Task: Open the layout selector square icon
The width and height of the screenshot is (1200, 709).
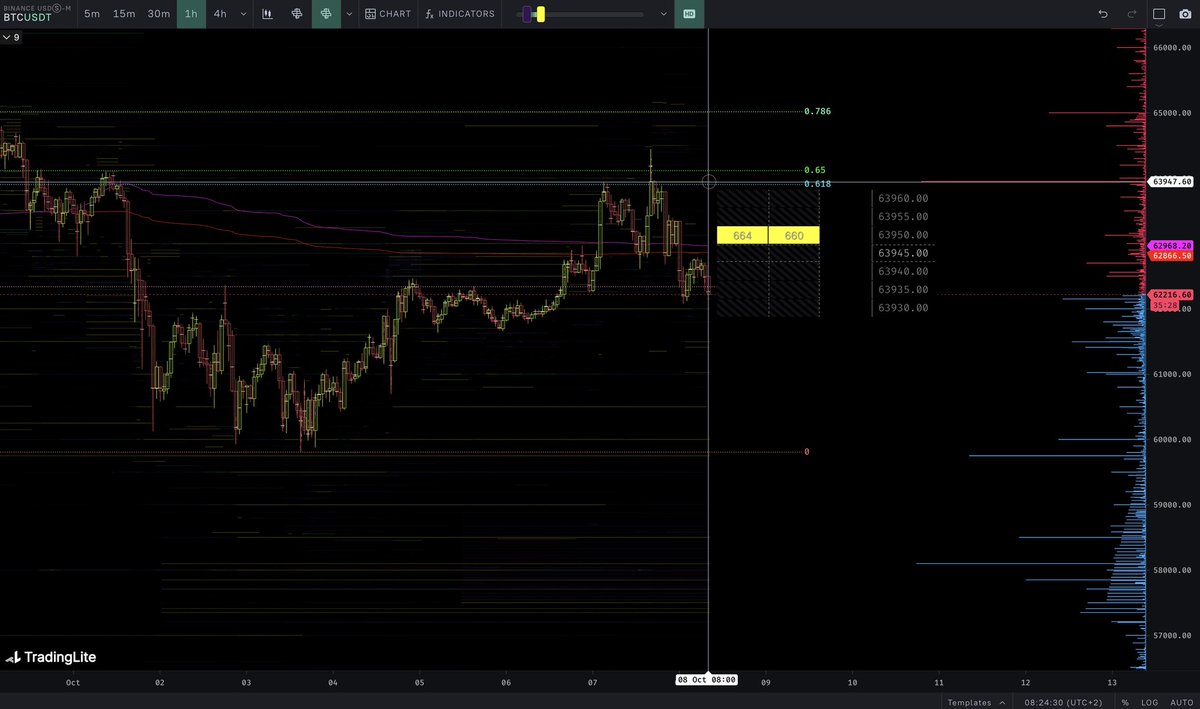Action: coord(1159,14)
